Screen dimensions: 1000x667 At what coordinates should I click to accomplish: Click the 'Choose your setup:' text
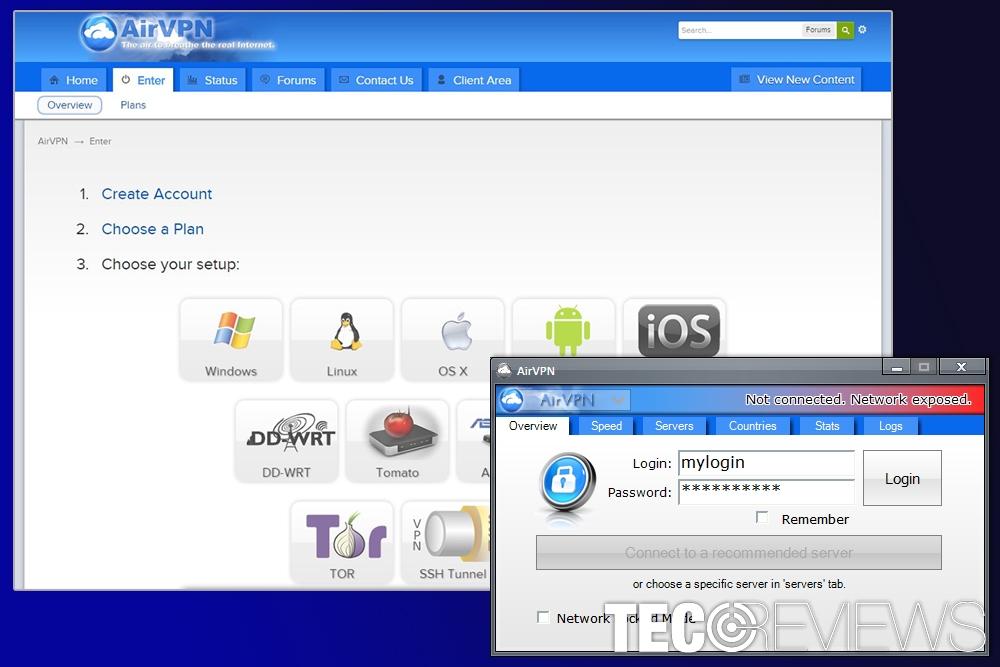coord(170,264)
